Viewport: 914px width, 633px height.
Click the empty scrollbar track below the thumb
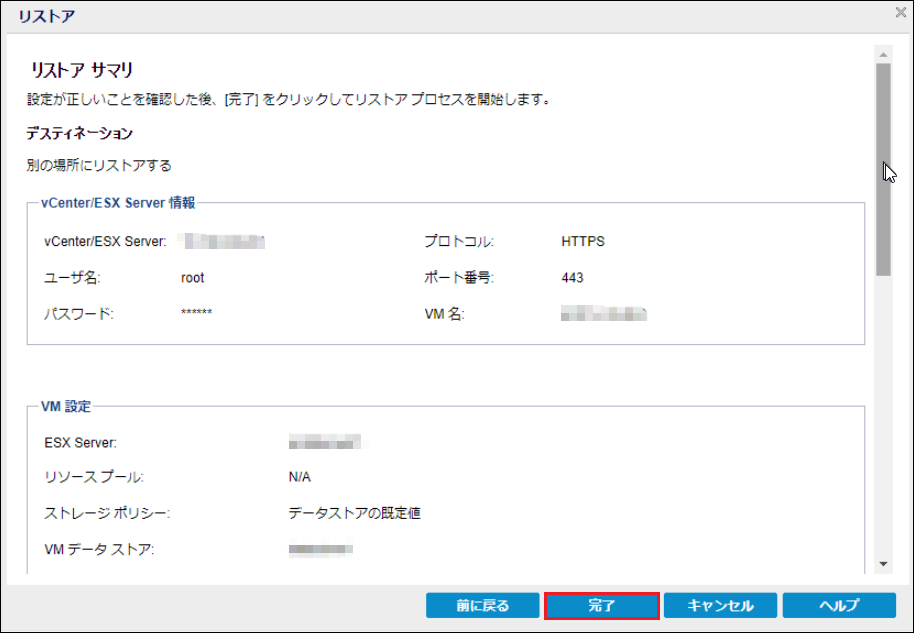[x=883, y=420]
